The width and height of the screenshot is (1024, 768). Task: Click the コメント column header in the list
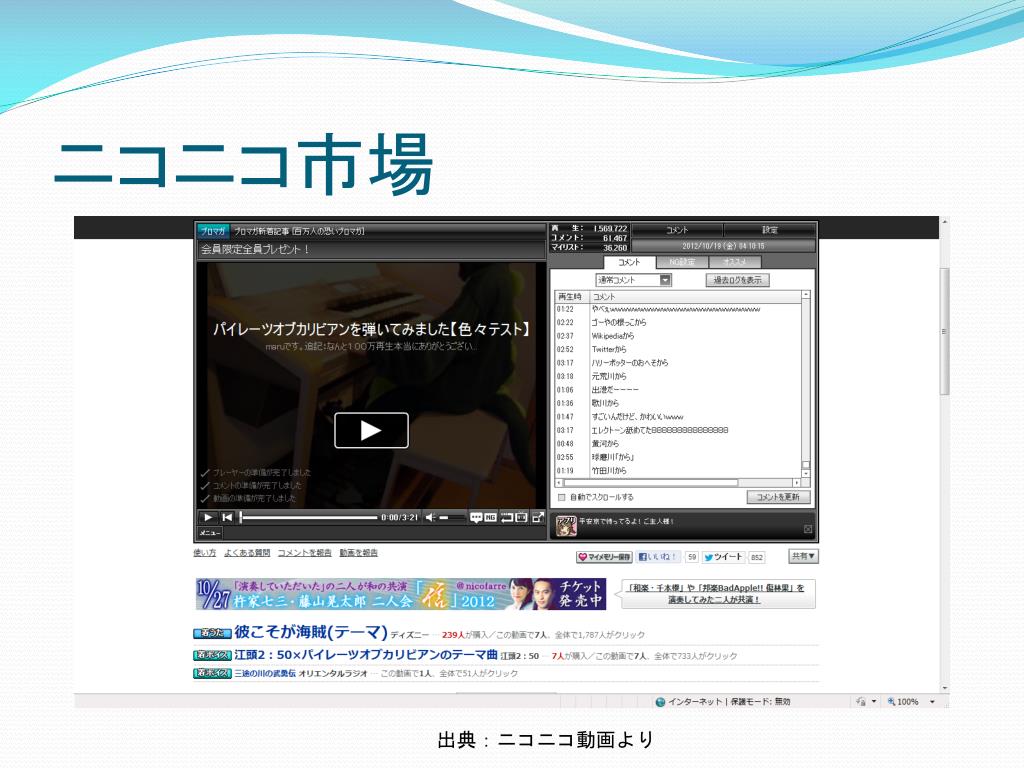point(696,297)
